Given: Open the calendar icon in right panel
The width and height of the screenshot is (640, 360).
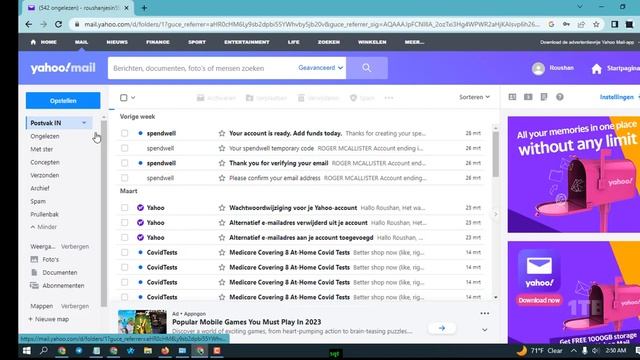Looking at the screenshot, I should point(528,97).
